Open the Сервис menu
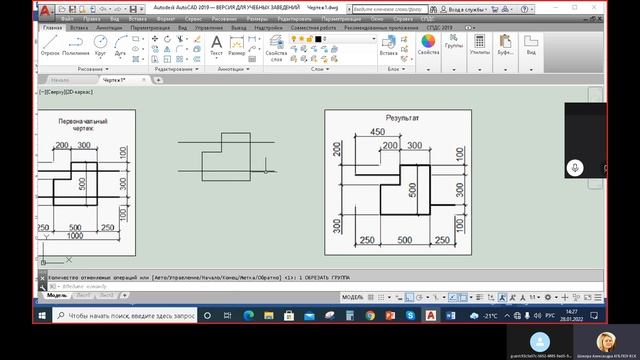The image size is (640, 360). 193,19
